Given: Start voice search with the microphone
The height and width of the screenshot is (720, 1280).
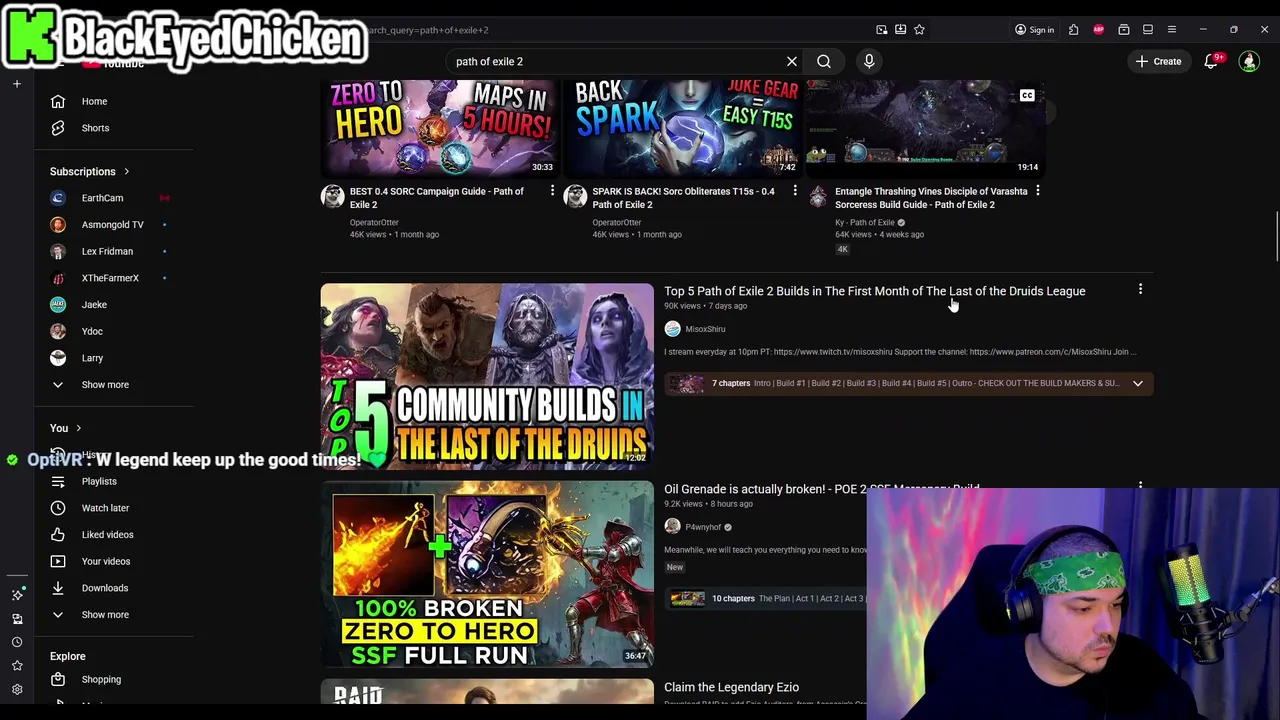Looking at the screenshot, I should coord(869,61).
